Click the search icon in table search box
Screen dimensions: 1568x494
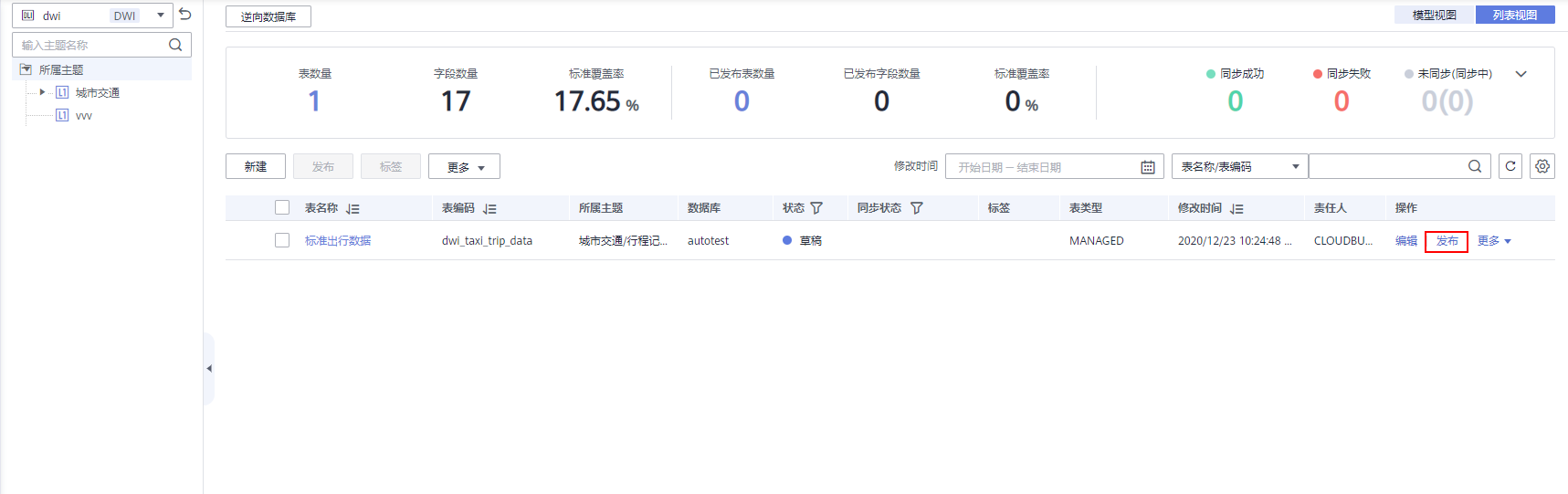pyautogui.click(x=1475, y=166)
